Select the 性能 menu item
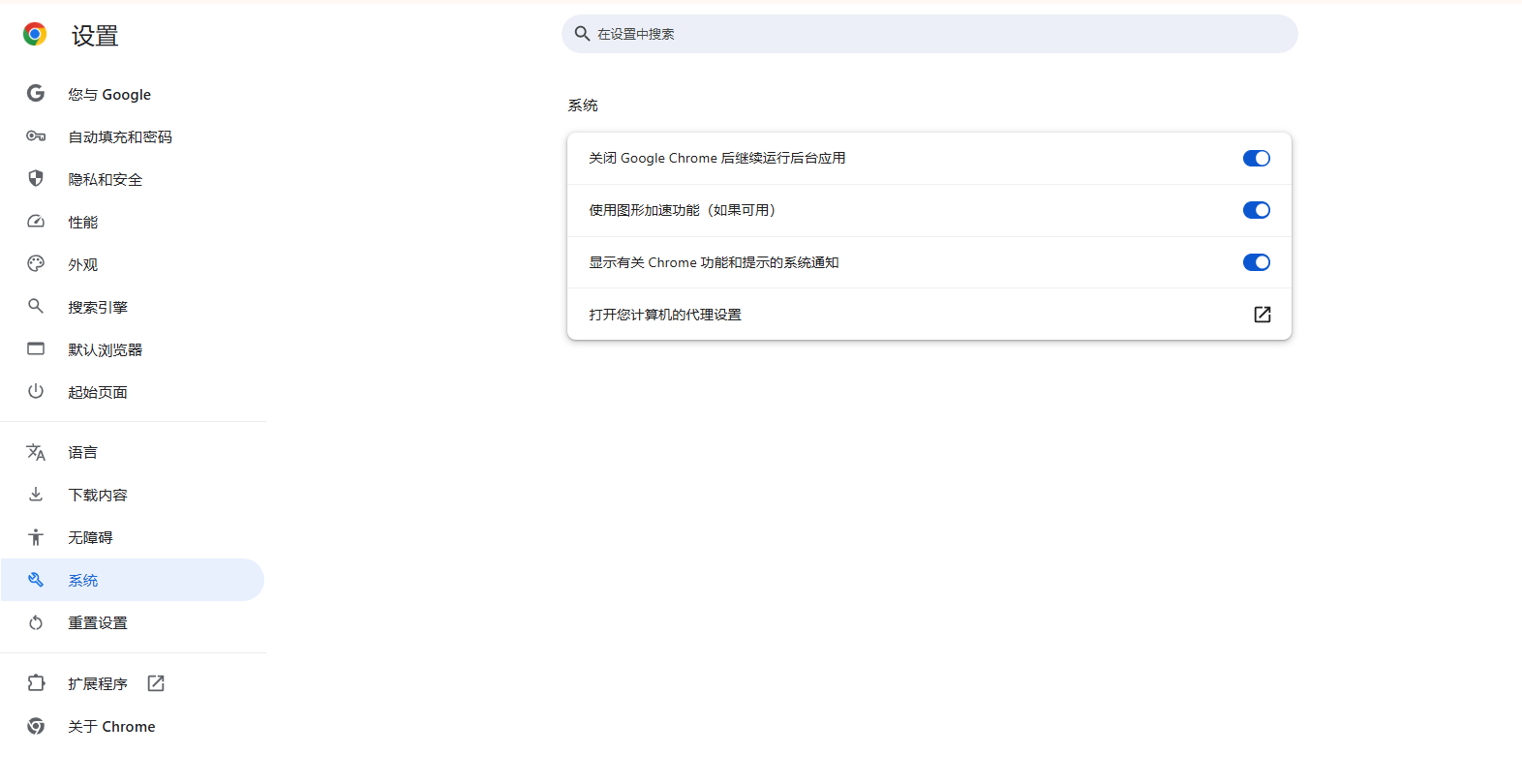Screen dimensions: 1522x784 133,222
